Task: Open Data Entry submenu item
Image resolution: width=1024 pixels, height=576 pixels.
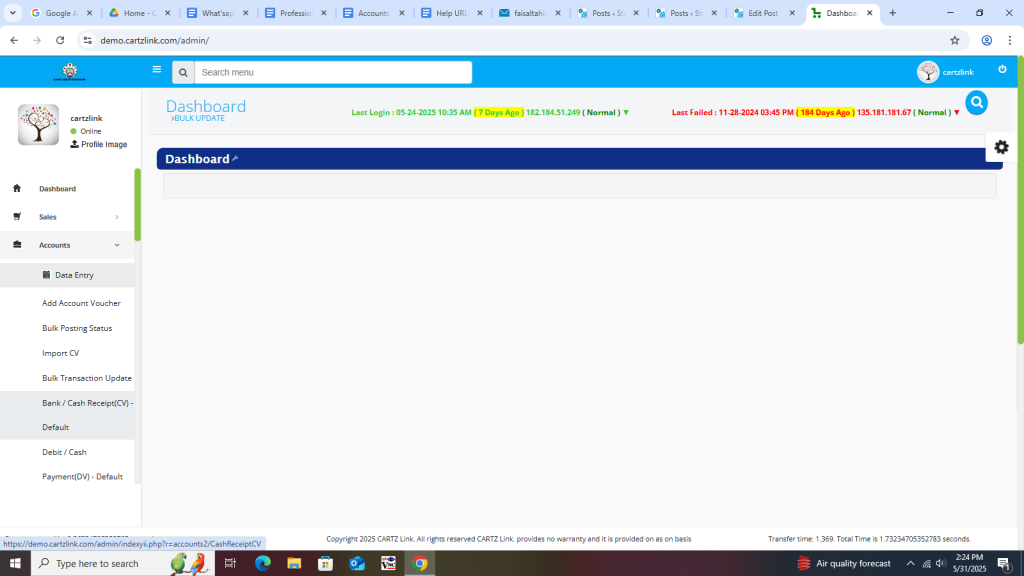Action: pyautogui.click(x=73, y=275)
